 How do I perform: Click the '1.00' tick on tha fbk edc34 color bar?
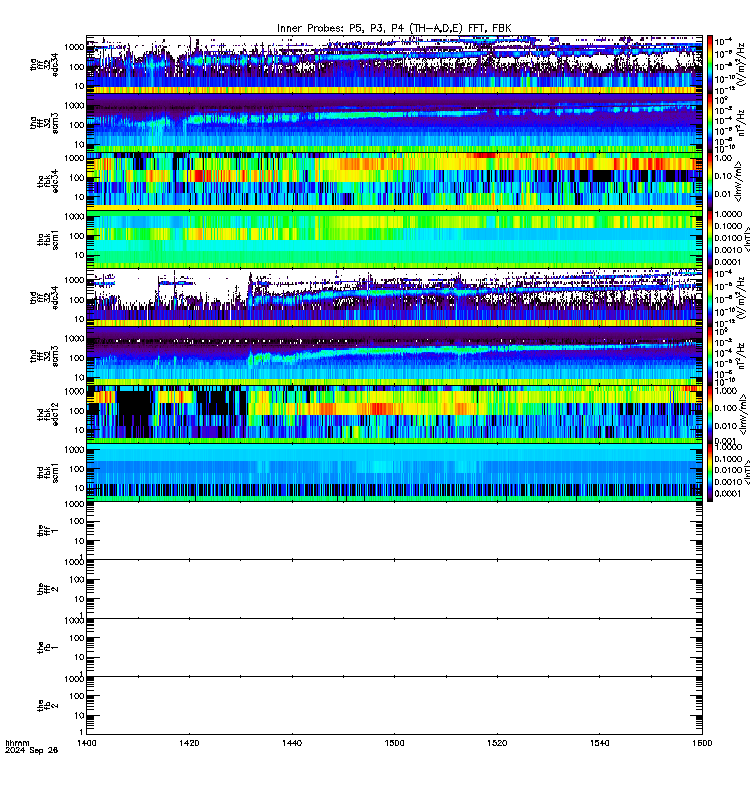pyautogui.click(x=724, y=159)
